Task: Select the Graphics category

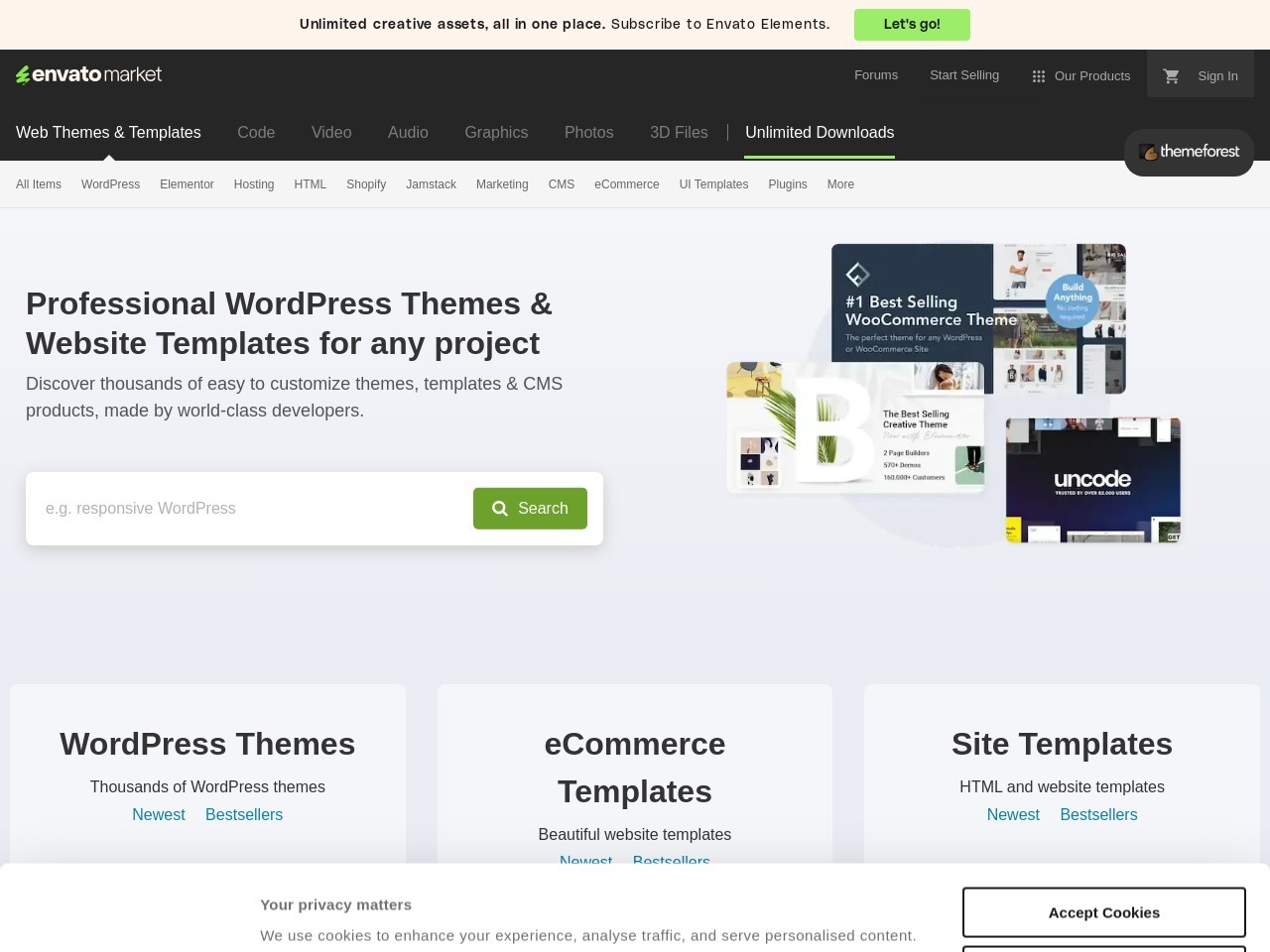Action: click(x=496, y=132)
